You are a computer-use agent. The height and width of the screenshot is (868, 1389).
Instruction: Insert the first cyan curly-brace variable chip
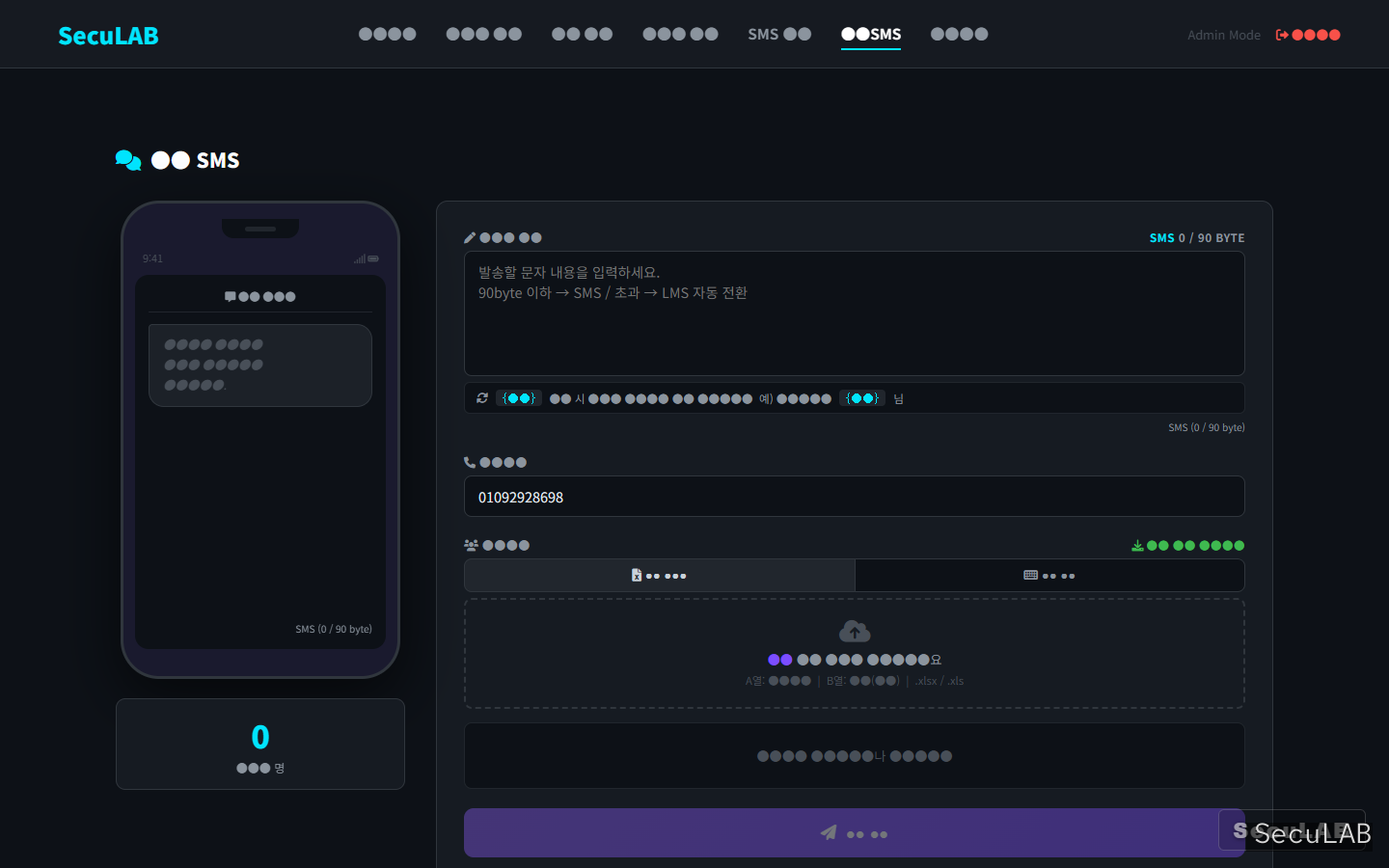519,398
